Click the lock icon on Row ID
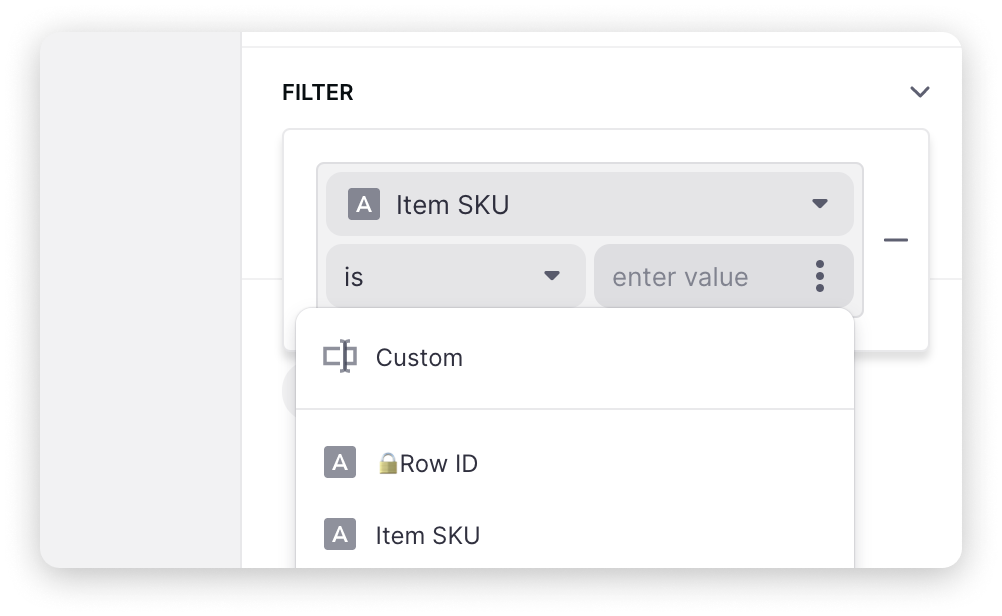1002x616 pixels. (388, 464)
